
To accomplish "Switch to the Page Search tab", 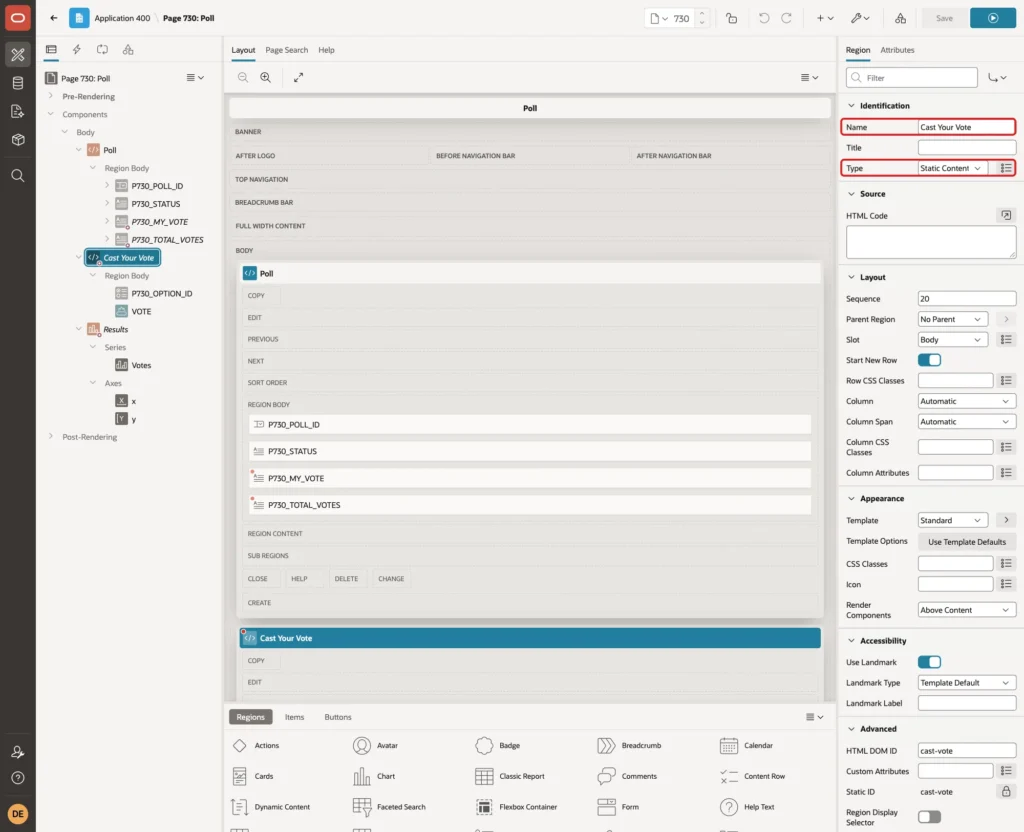I will (x=286, y=50).
